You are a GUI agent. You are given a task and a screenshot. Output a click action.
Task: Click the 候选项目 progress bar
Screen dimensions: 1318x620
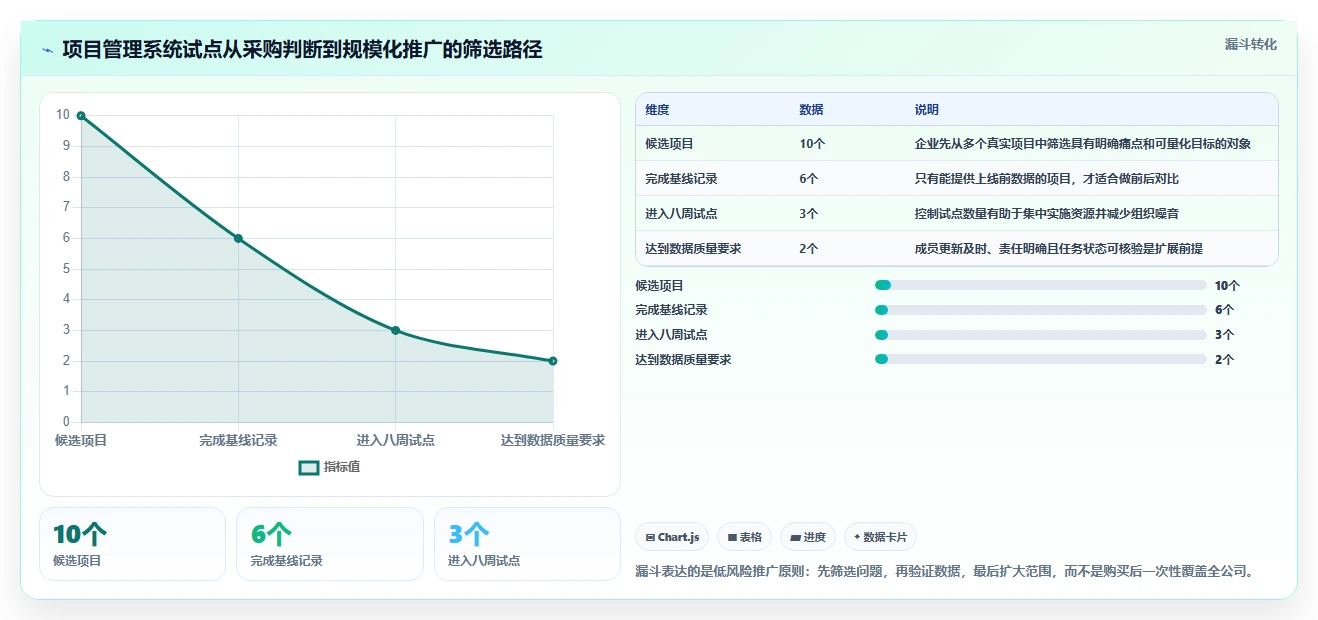(x=1040, y=285)
